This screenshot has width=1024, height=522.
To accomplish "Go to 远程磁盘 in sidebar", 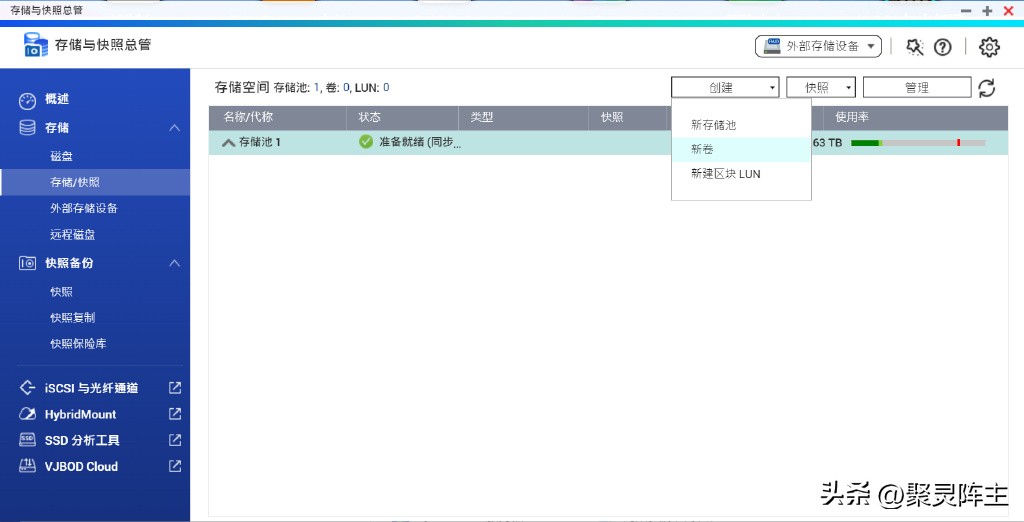I will tap(72, 235).
